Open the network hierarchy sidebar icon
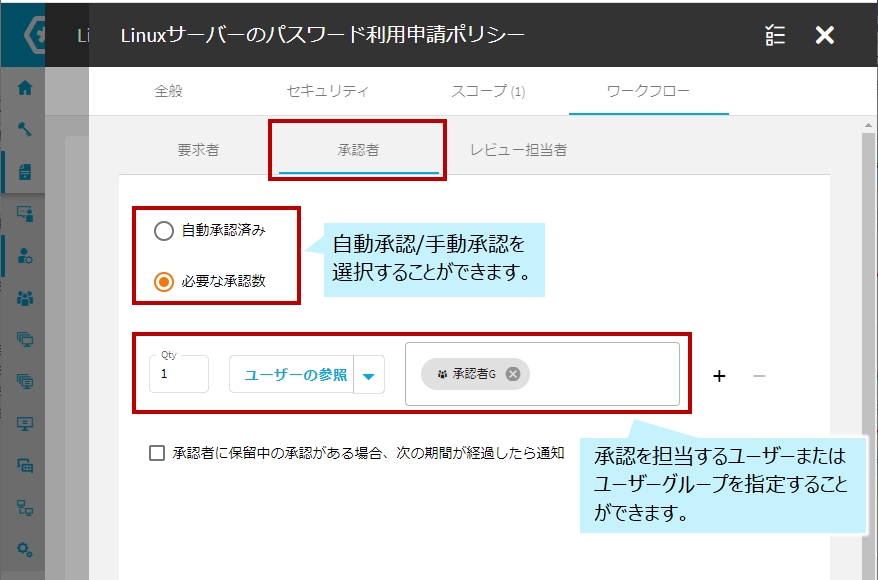This screenshot has height=580, width=878. click(25, 507)
